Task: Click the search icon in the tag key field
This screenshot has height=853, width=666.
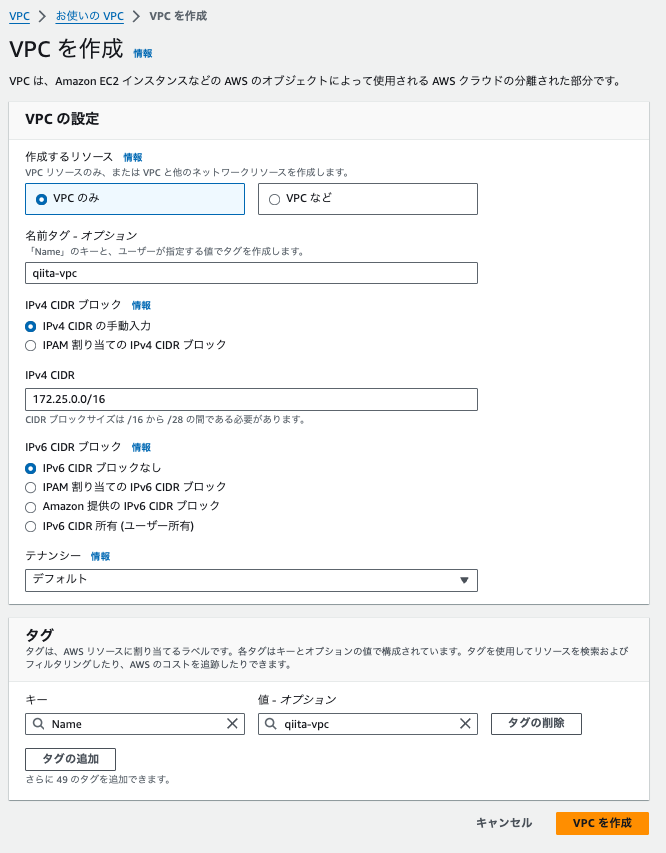Action: pos(38,723)
